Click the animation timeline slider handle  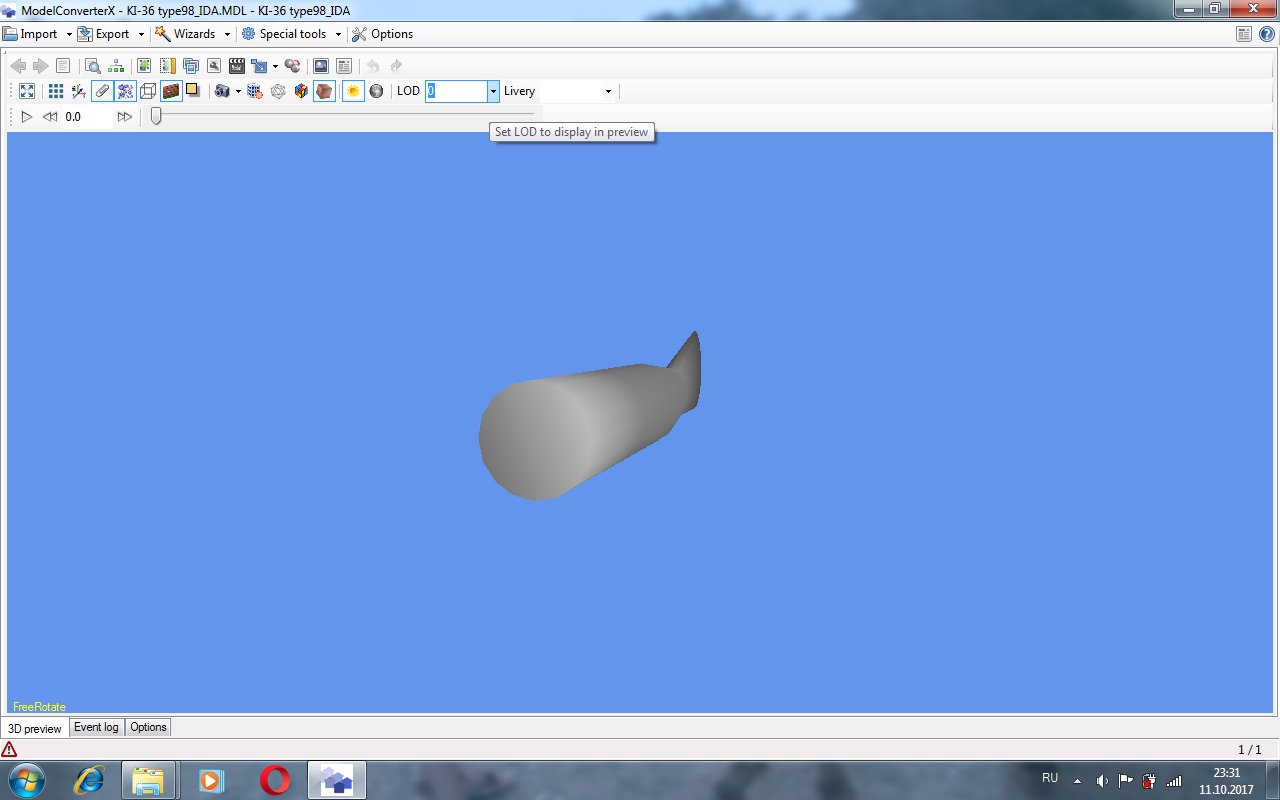pos(156,116)
